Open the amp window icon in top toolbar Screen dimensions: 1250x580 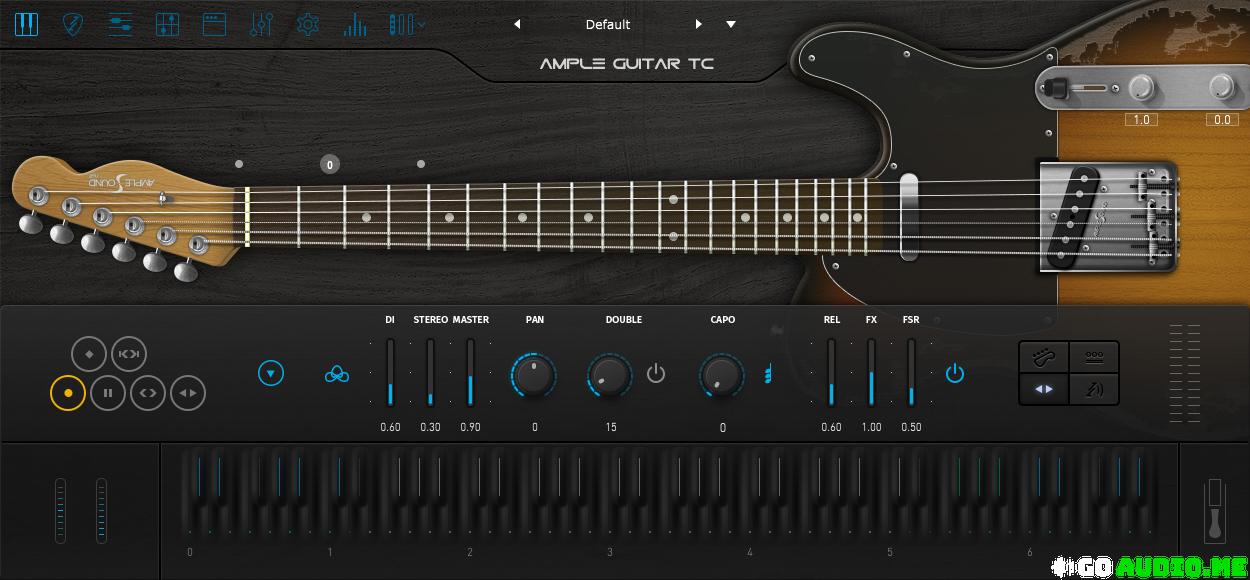click(213, 25)
